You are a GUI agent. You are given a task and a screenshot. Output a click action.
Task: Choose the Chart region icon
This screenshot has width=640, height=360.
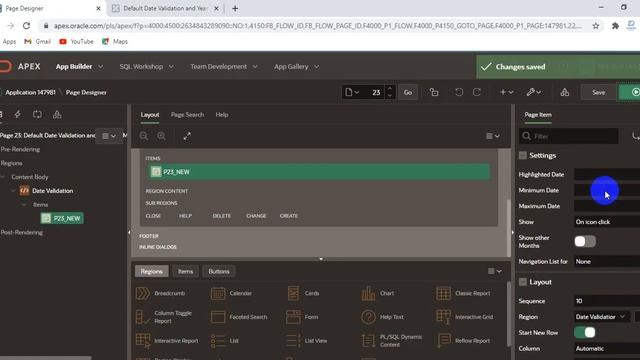point(368,293)
